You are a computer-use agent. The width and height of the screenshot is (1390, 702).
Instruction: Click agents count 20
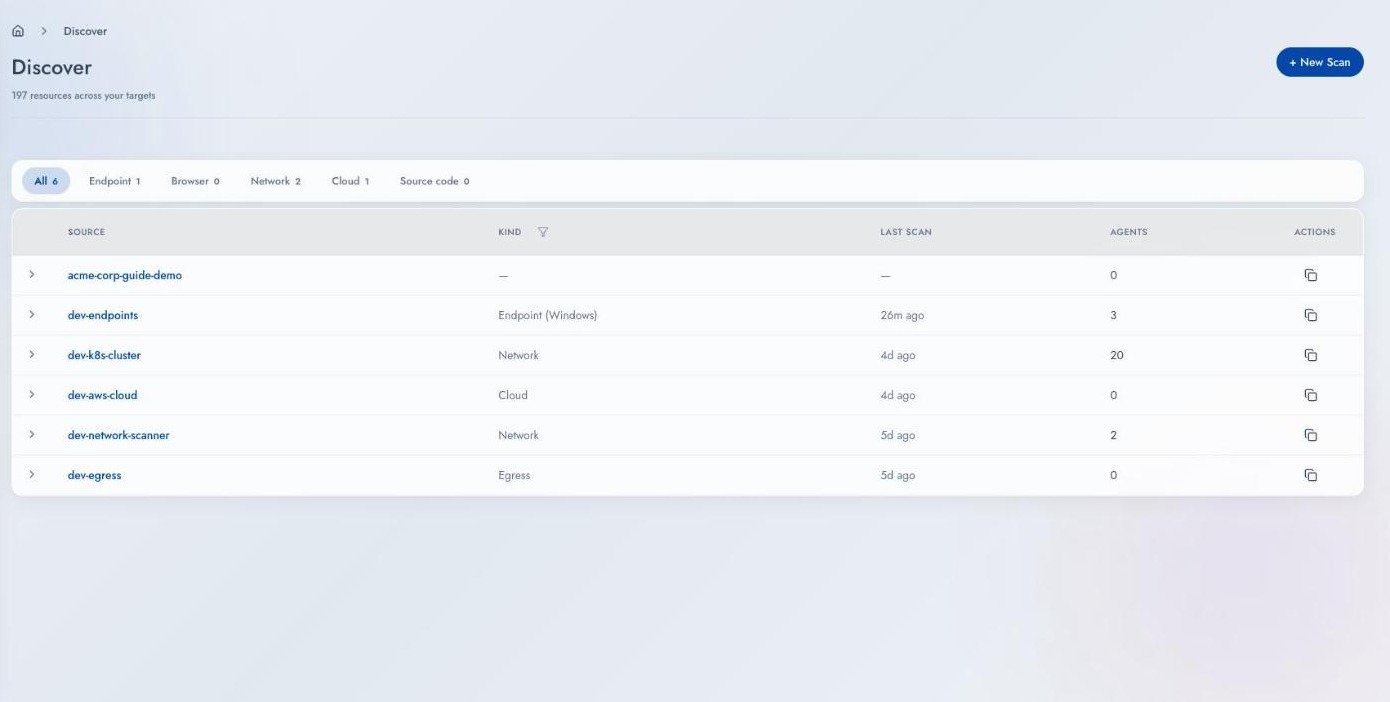pos(1117,355)
